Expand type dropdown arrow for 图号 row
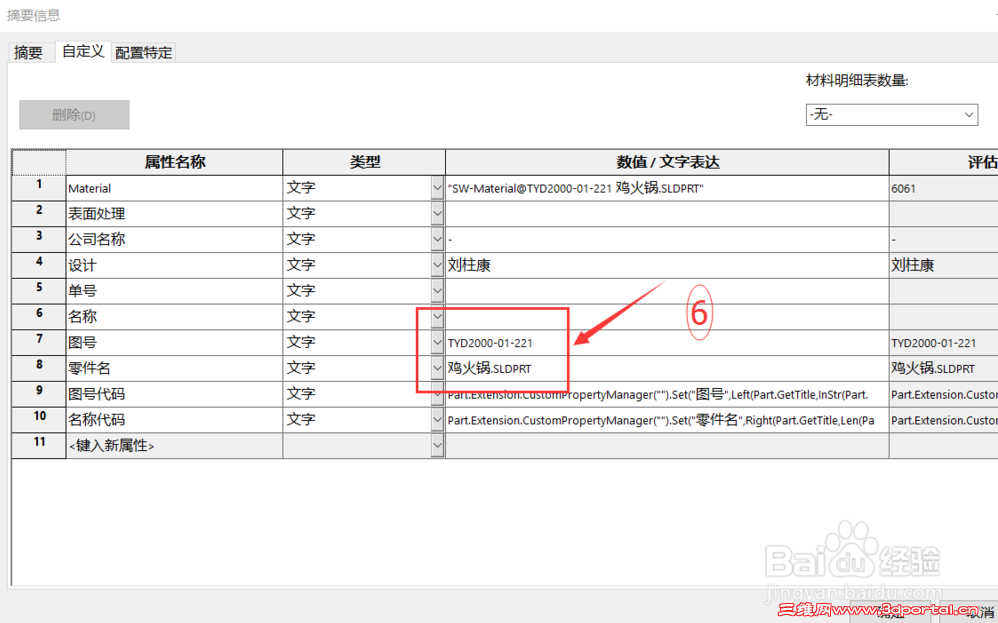 pos(437,342)
